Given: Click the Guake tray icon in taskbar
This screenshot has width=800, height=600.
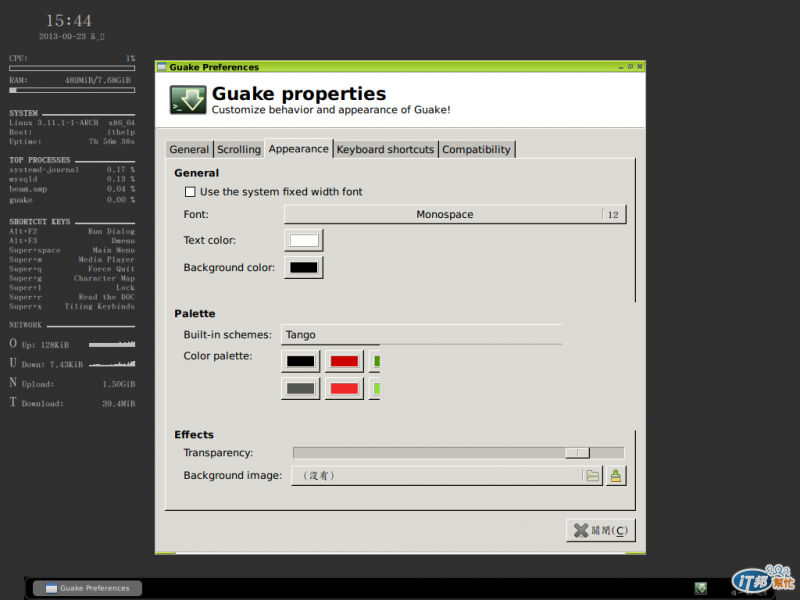Looking at the screenshot, I should pos(701,588).
